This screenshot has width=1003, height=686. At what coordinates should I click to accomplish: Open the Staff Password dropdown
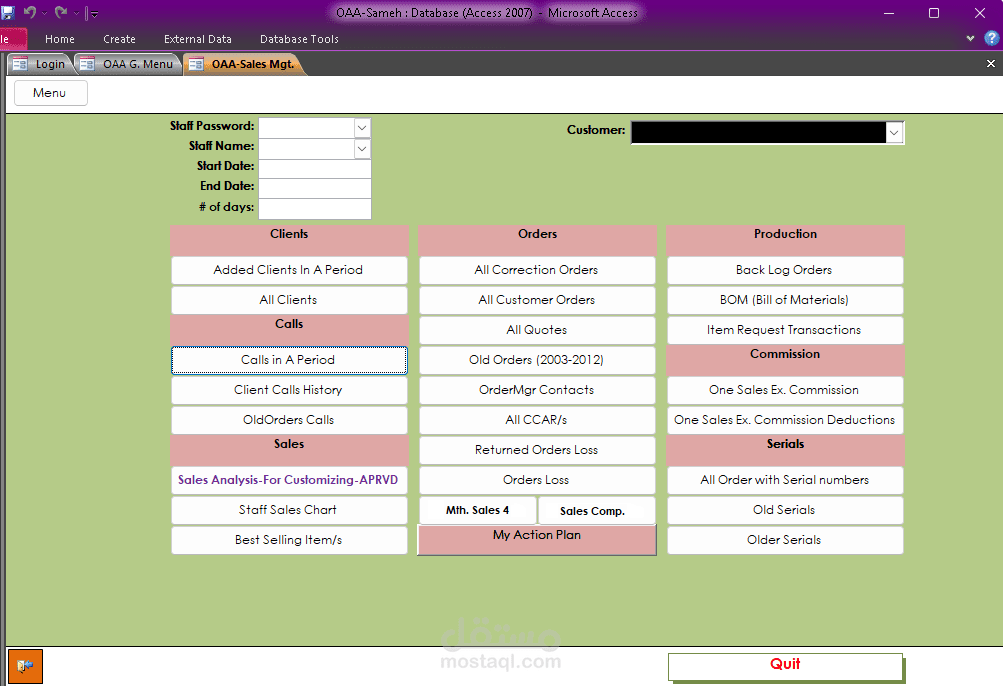click(x=361, y=127)
